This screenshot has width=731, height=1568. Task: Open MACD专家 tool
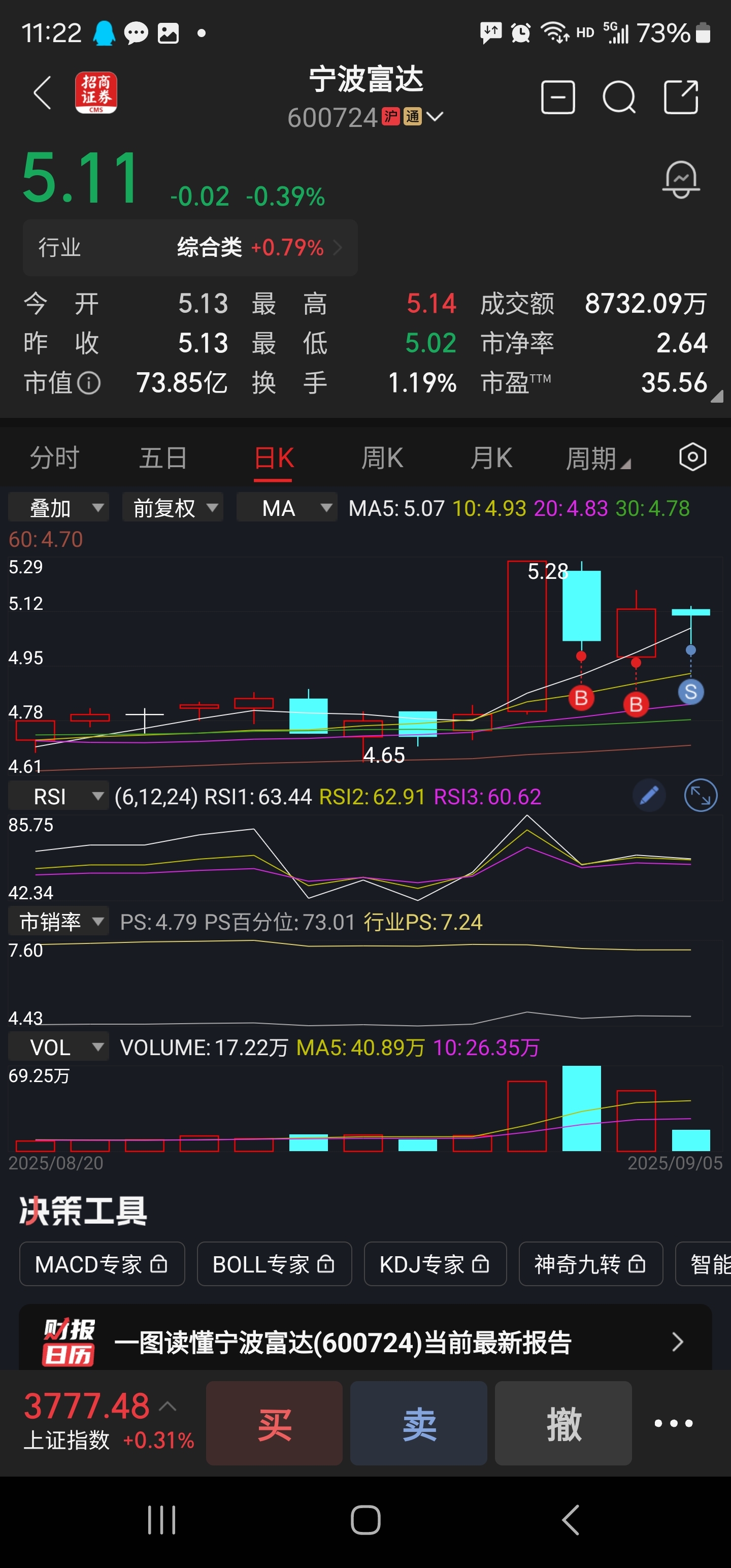(102, 1264)
